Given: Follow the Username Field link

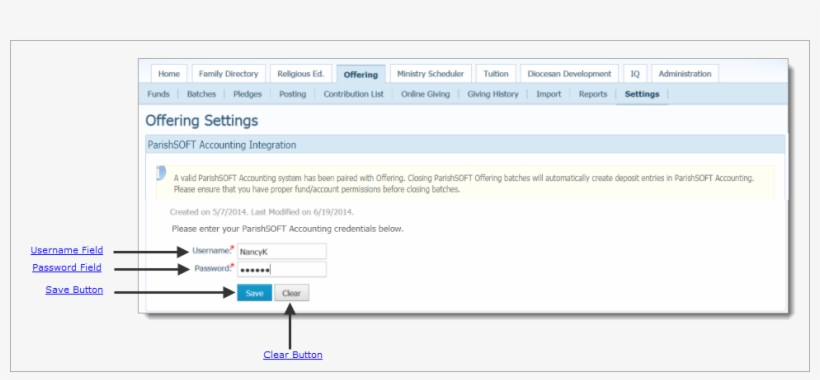Looking at the screenshot, I should pos(67,250).
